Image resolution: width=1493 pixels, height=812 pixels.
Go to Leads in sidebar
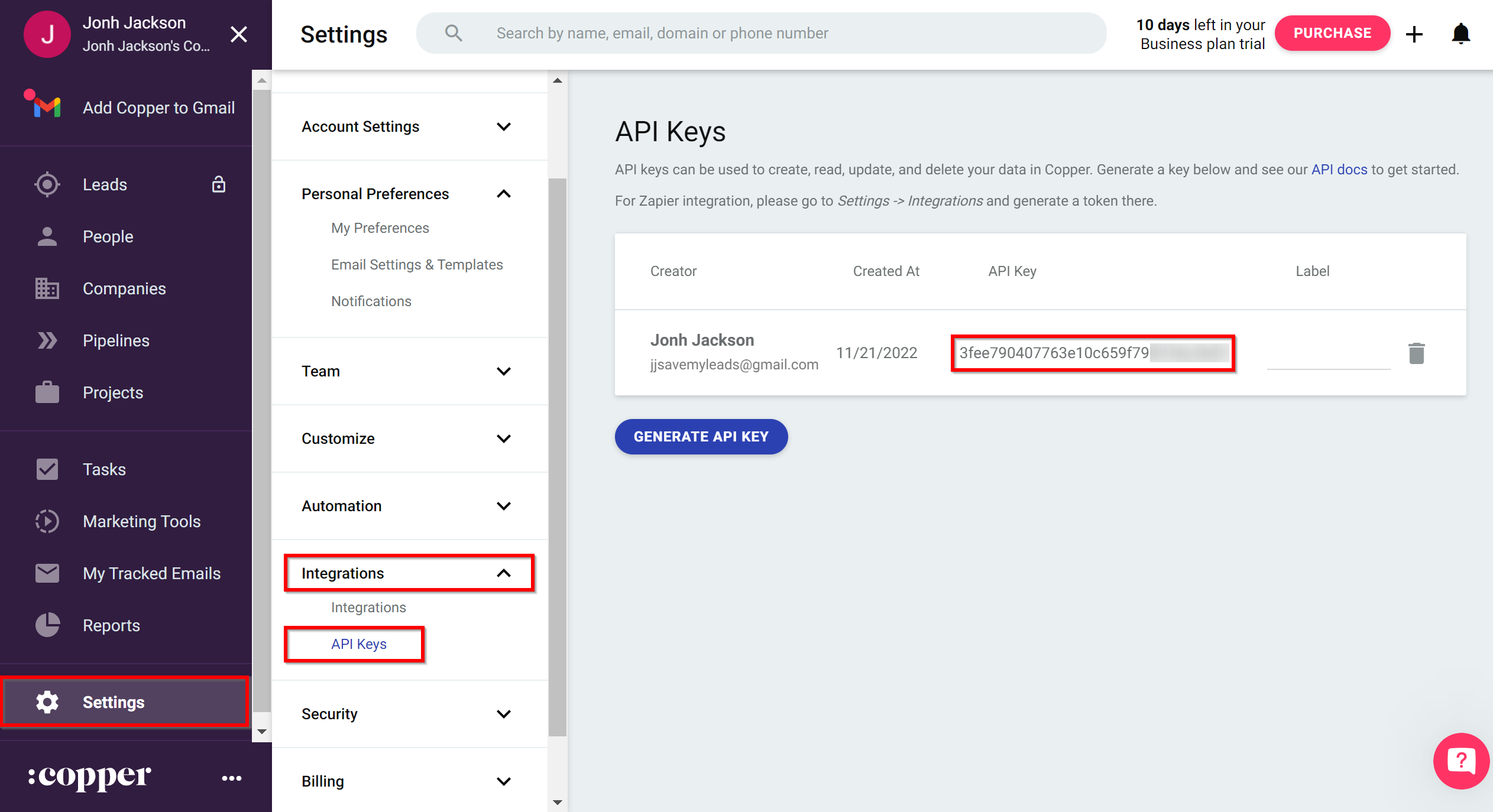tap(105, 184)
